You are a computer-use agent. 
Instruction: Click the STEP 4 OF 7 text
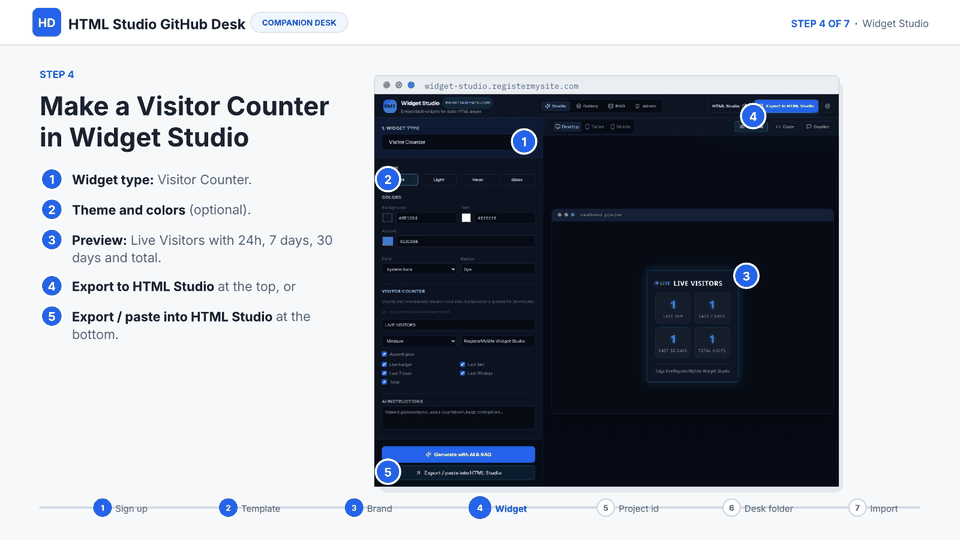tap(820, 23)
